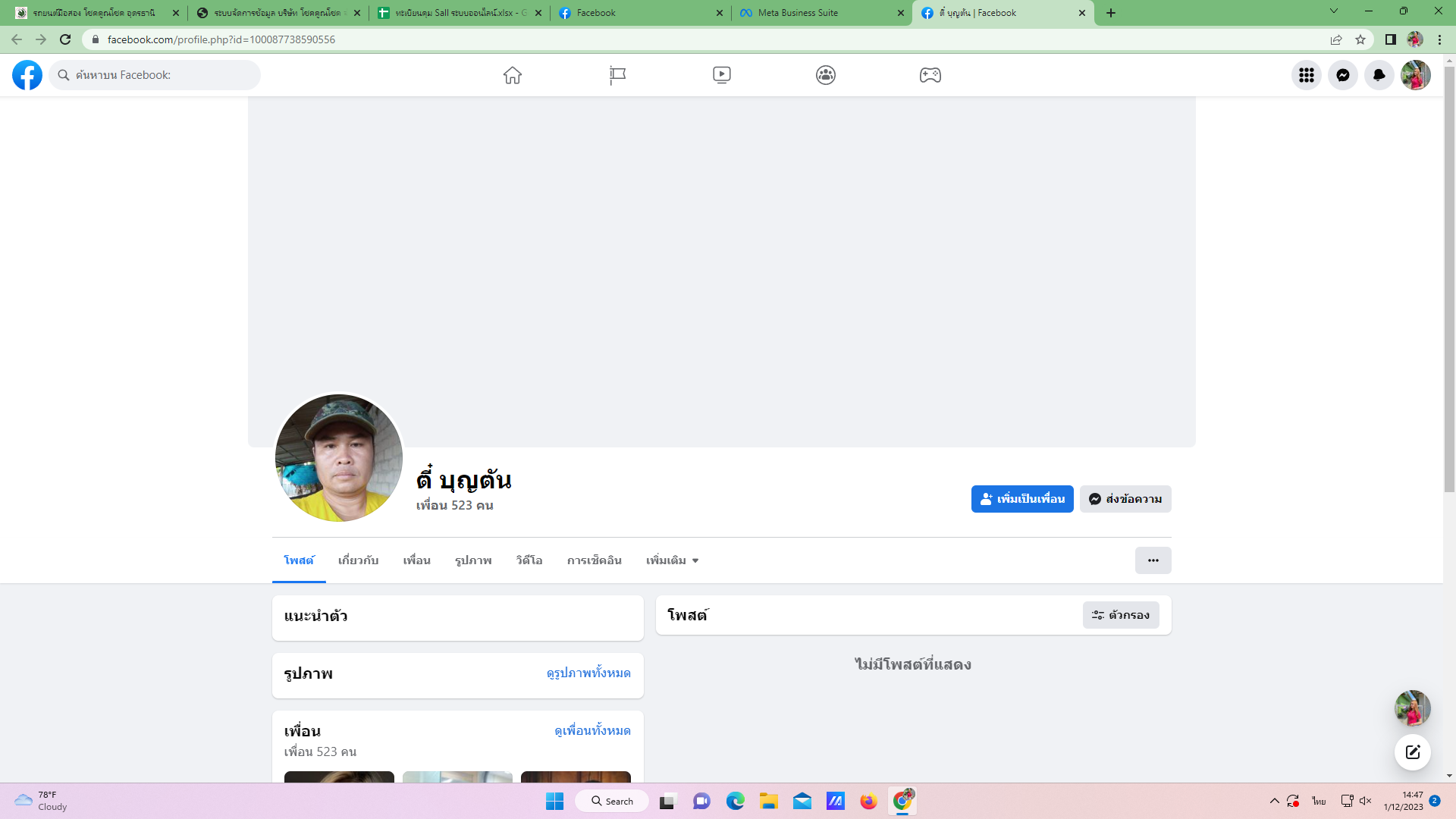Open the ตัวกรอง posts filter
The image size is (1456, 819).
tap(1120, 615)
